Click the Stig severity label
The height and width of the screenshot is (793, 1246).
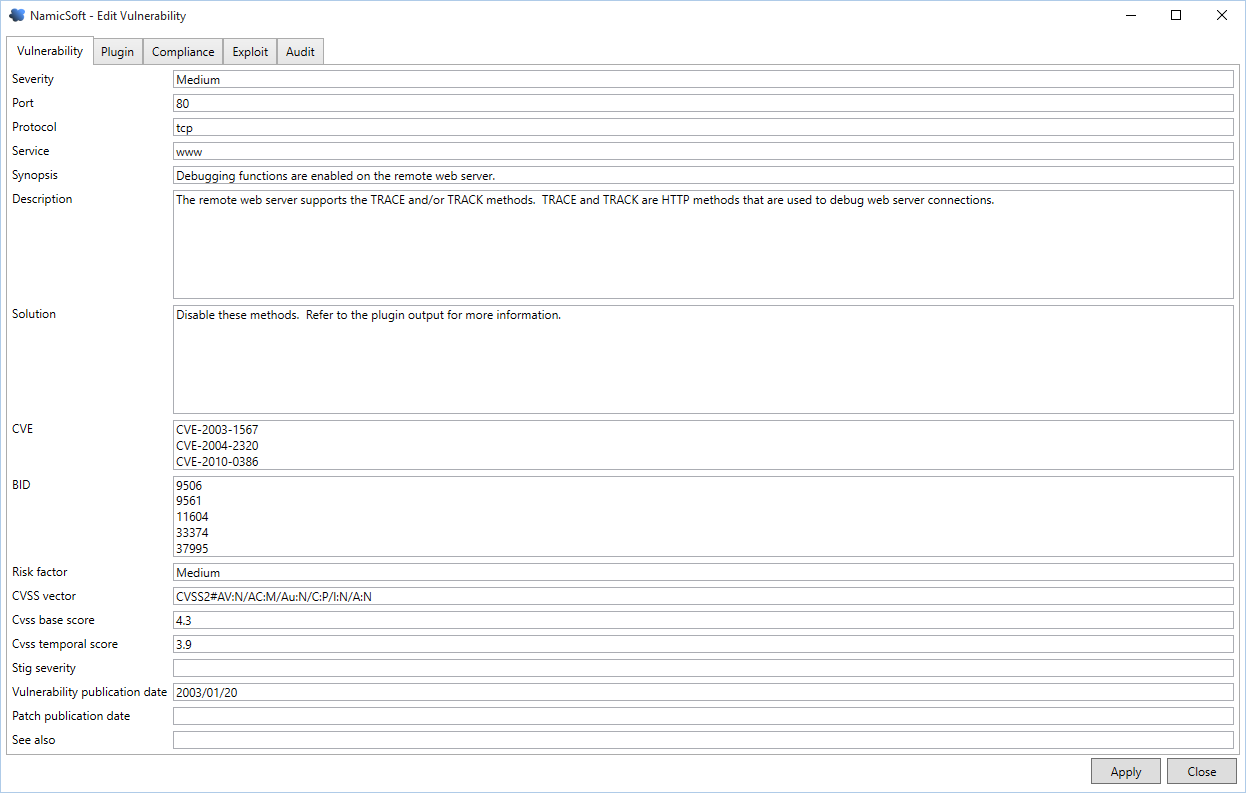click(44, 668)
